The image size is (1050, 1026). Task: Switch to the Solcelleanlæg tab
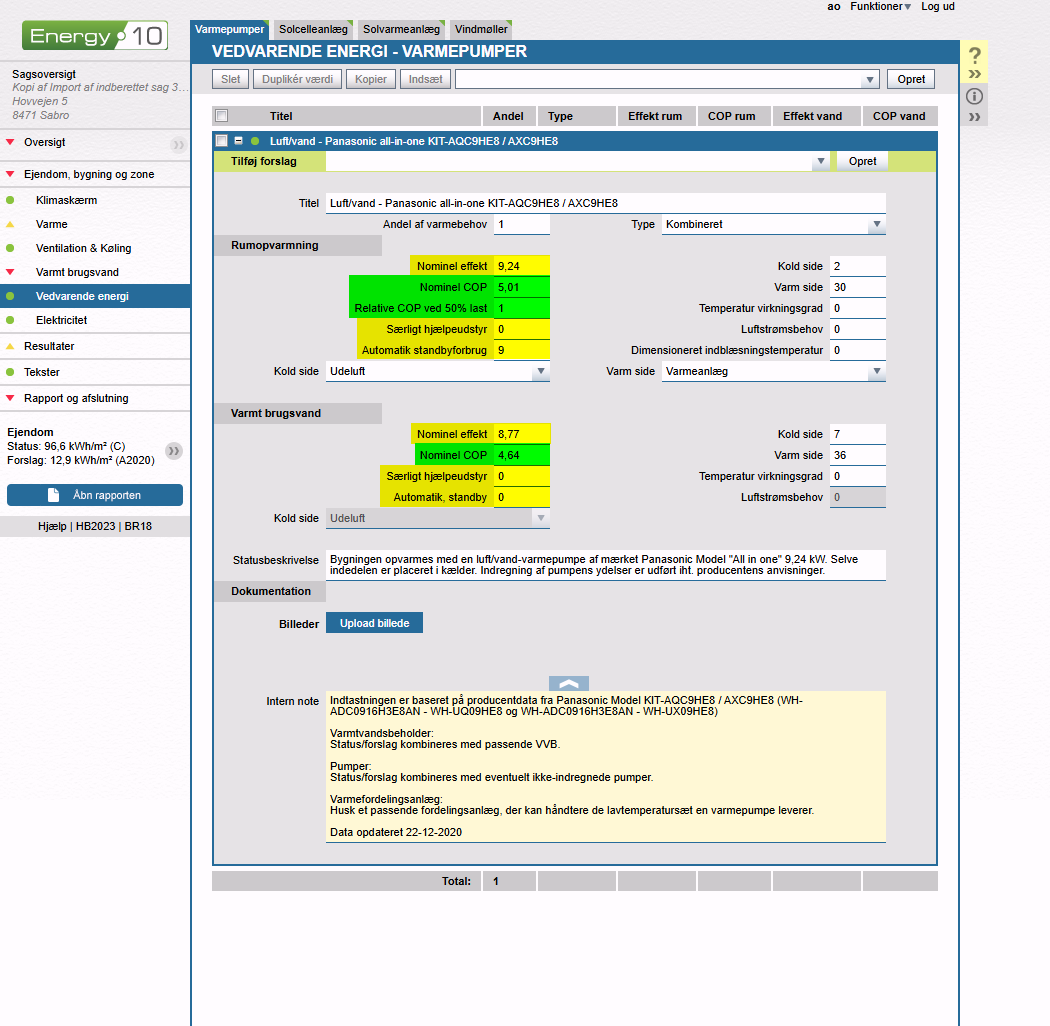(x=312, y=30)
